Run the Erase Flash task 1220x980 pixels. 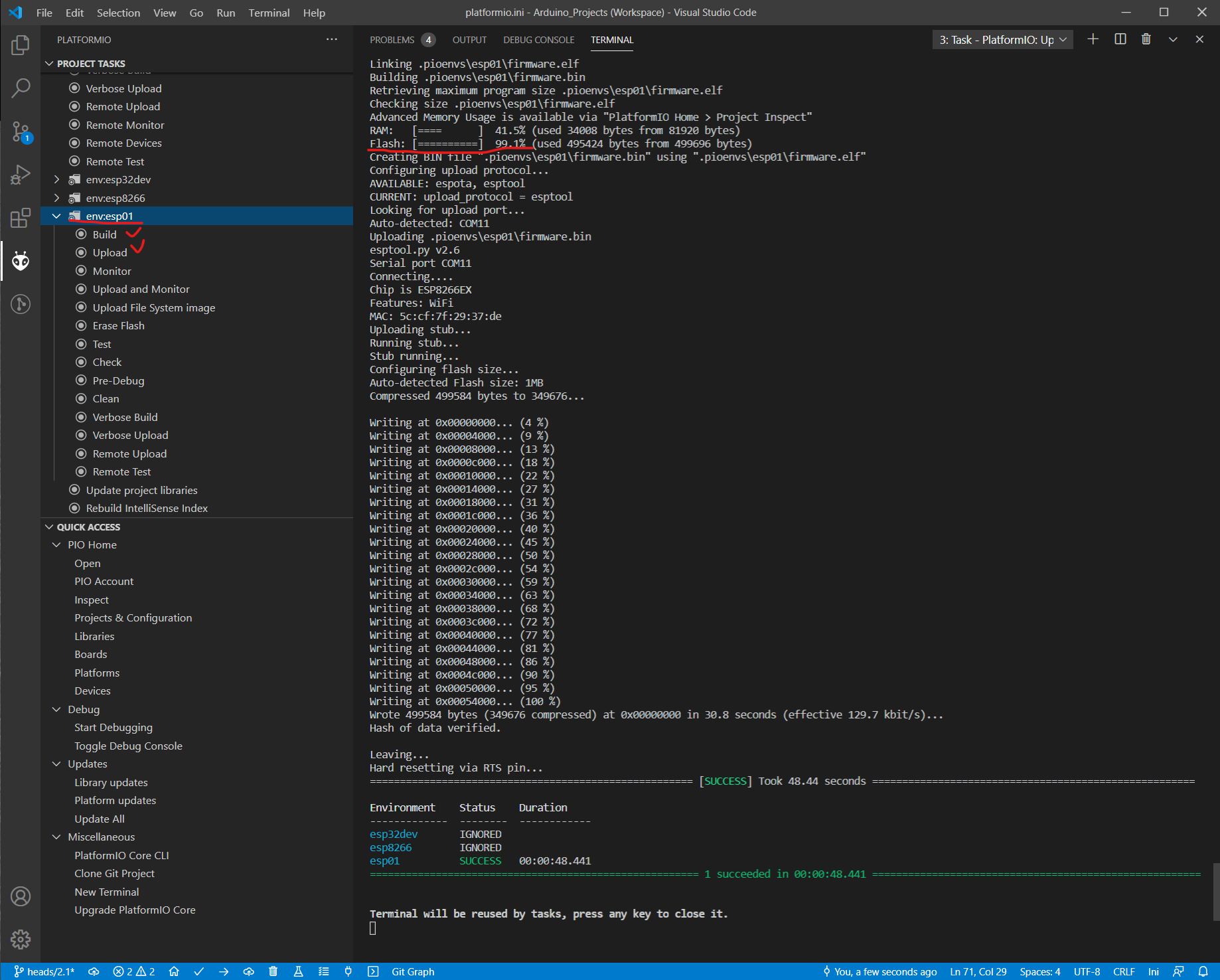click(x=118, y=325)
